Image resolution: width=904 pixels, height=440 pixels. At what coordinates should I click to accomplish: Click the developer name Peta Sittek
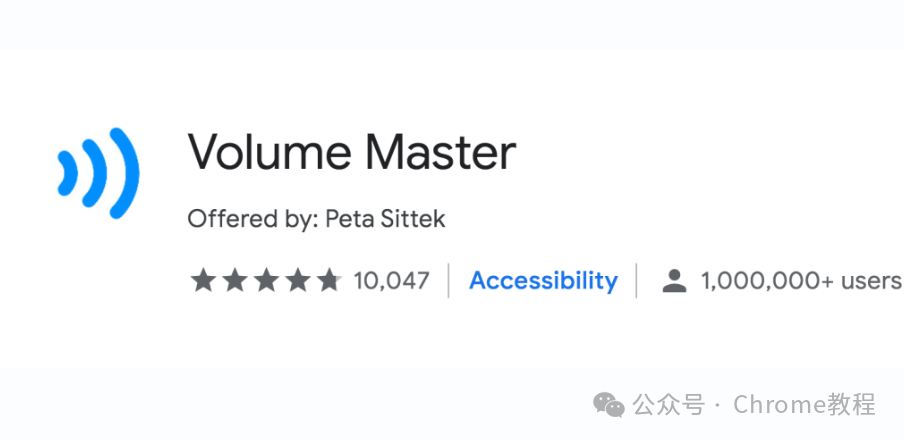[x=385, y=219]
